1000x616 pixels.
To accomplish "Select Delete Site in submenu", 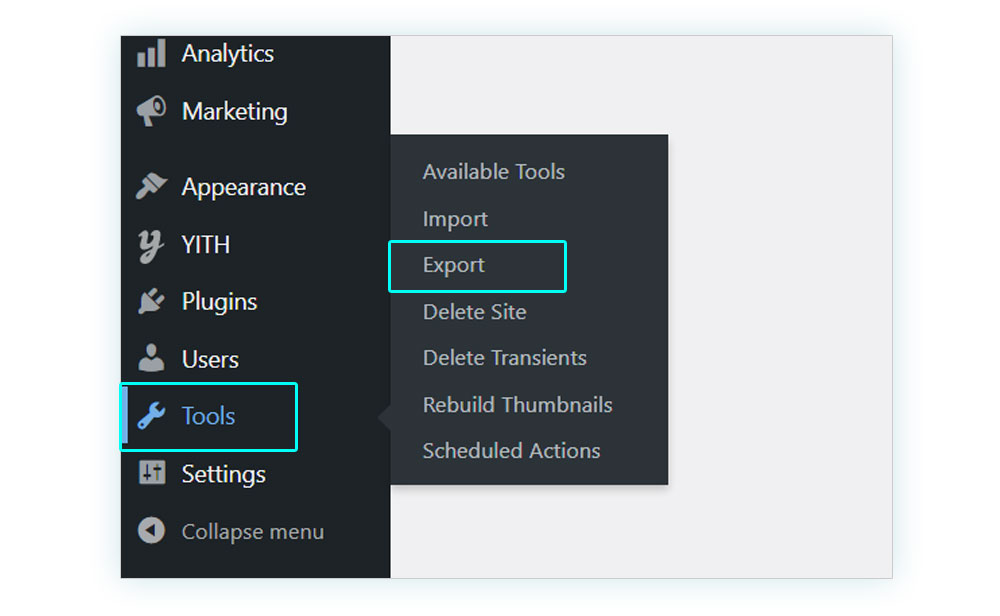I will (x=474, y=312).
